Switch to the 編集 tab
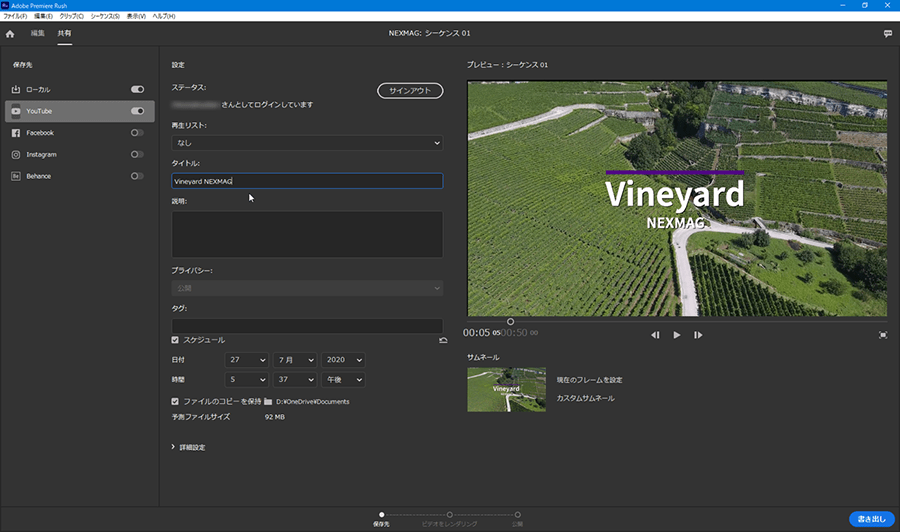The image size is (900, 532). pos(38,34)
